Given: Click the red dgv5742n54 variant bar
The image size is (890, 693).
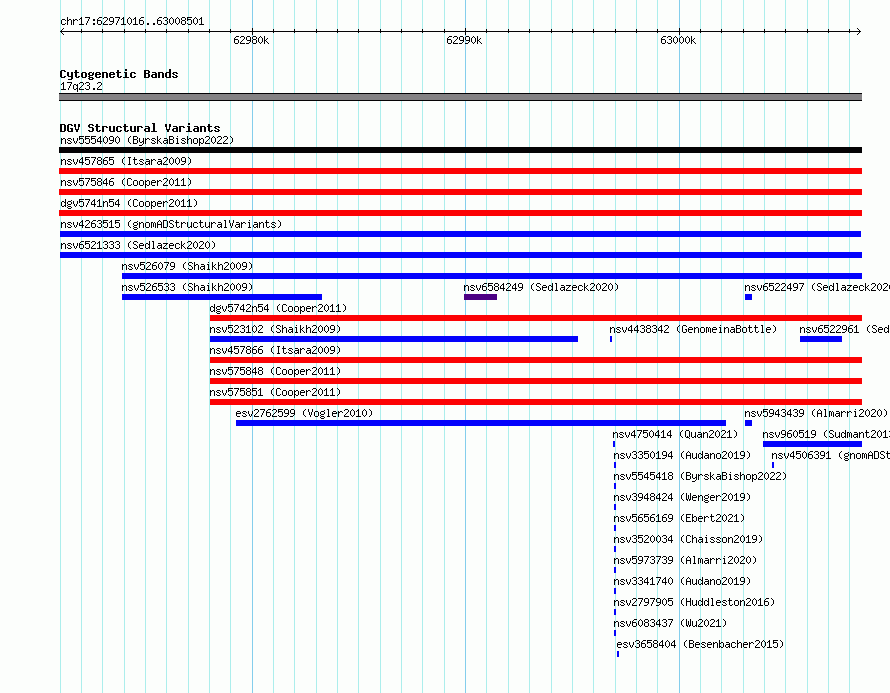Looking at the screenshot, I should coord(536,318).
